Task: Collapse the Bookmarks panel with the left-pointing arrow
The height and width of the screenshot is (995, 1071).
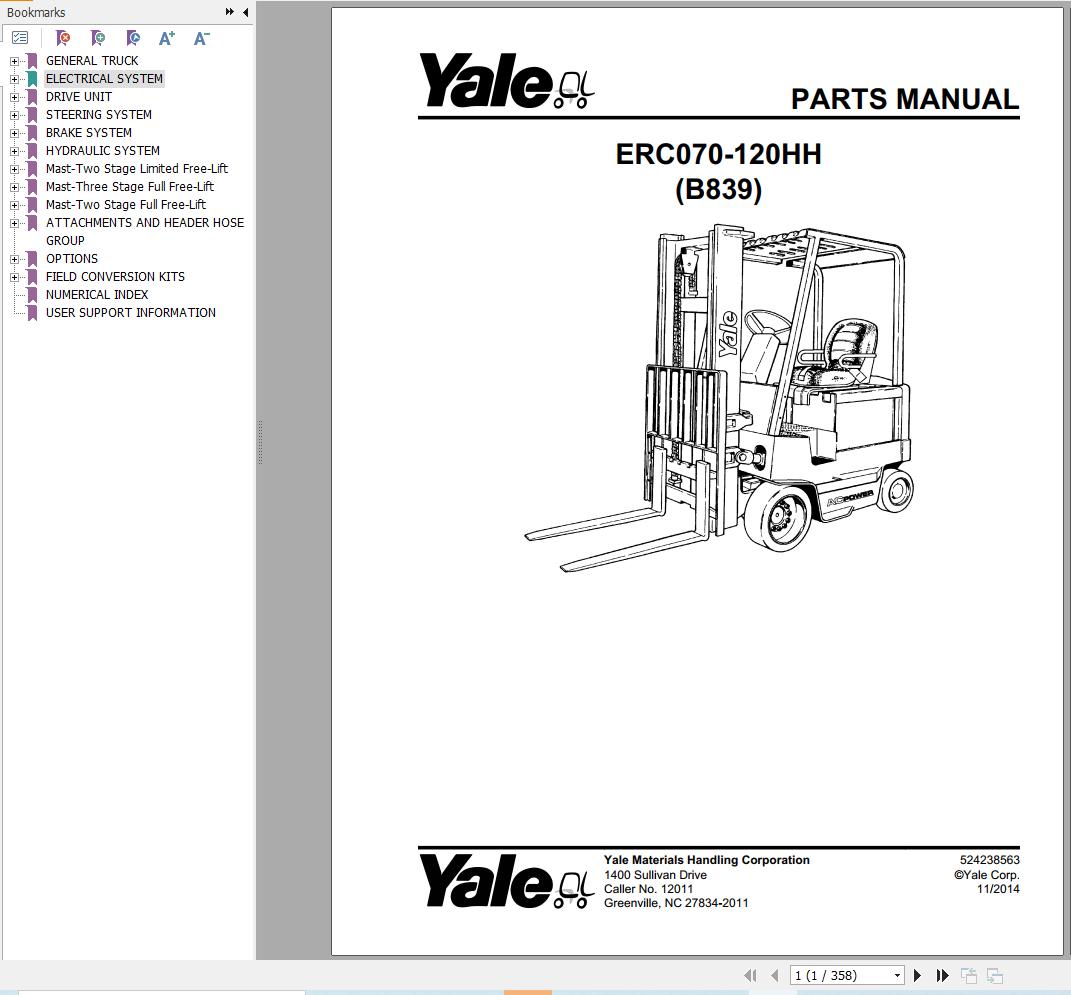Action: [x=246, y=13]
